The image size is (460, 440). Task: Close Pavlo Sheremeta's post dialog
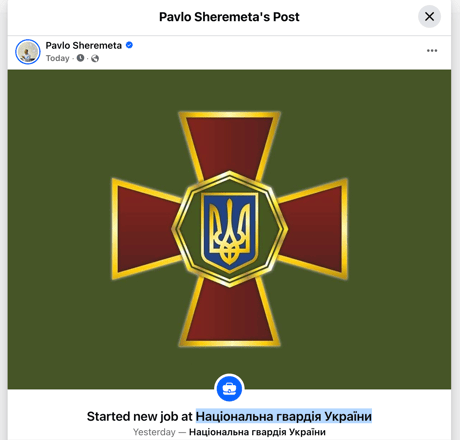[x=429, y=16]
